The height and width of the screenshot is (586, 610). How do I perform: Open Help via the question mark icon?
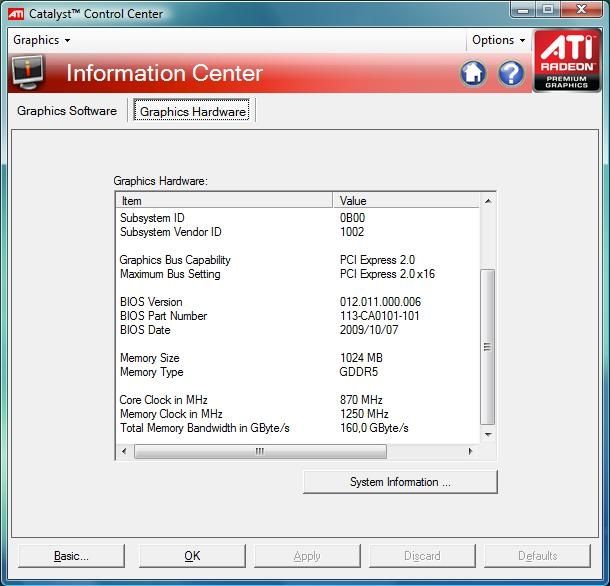[511, 73]
